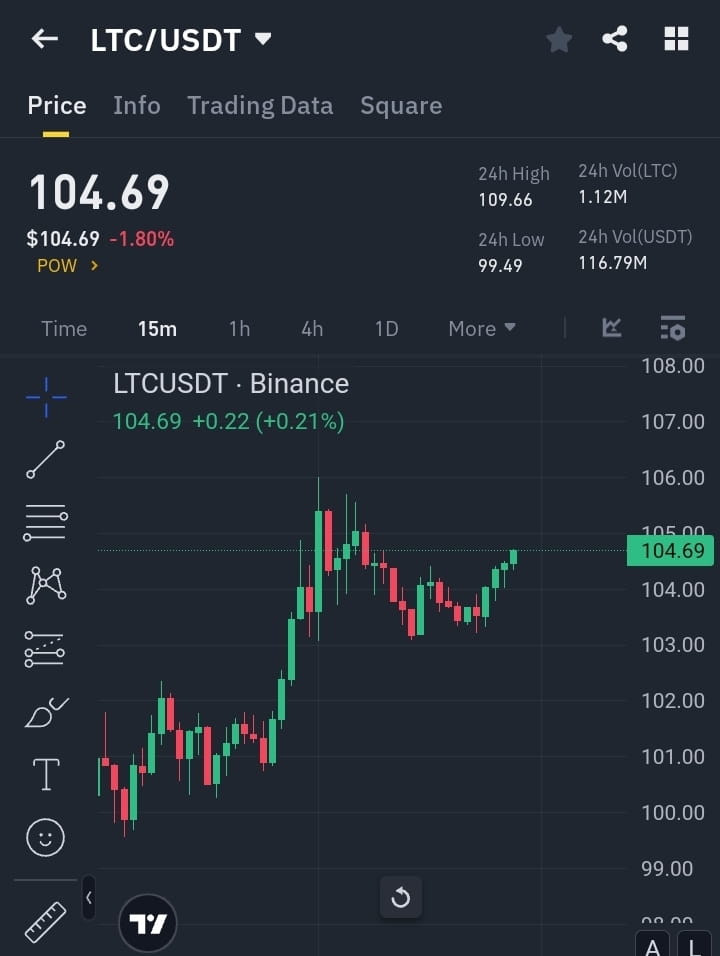Switch to the Price tab
This screenshot has width=720, height=956.
coord(57,105)
